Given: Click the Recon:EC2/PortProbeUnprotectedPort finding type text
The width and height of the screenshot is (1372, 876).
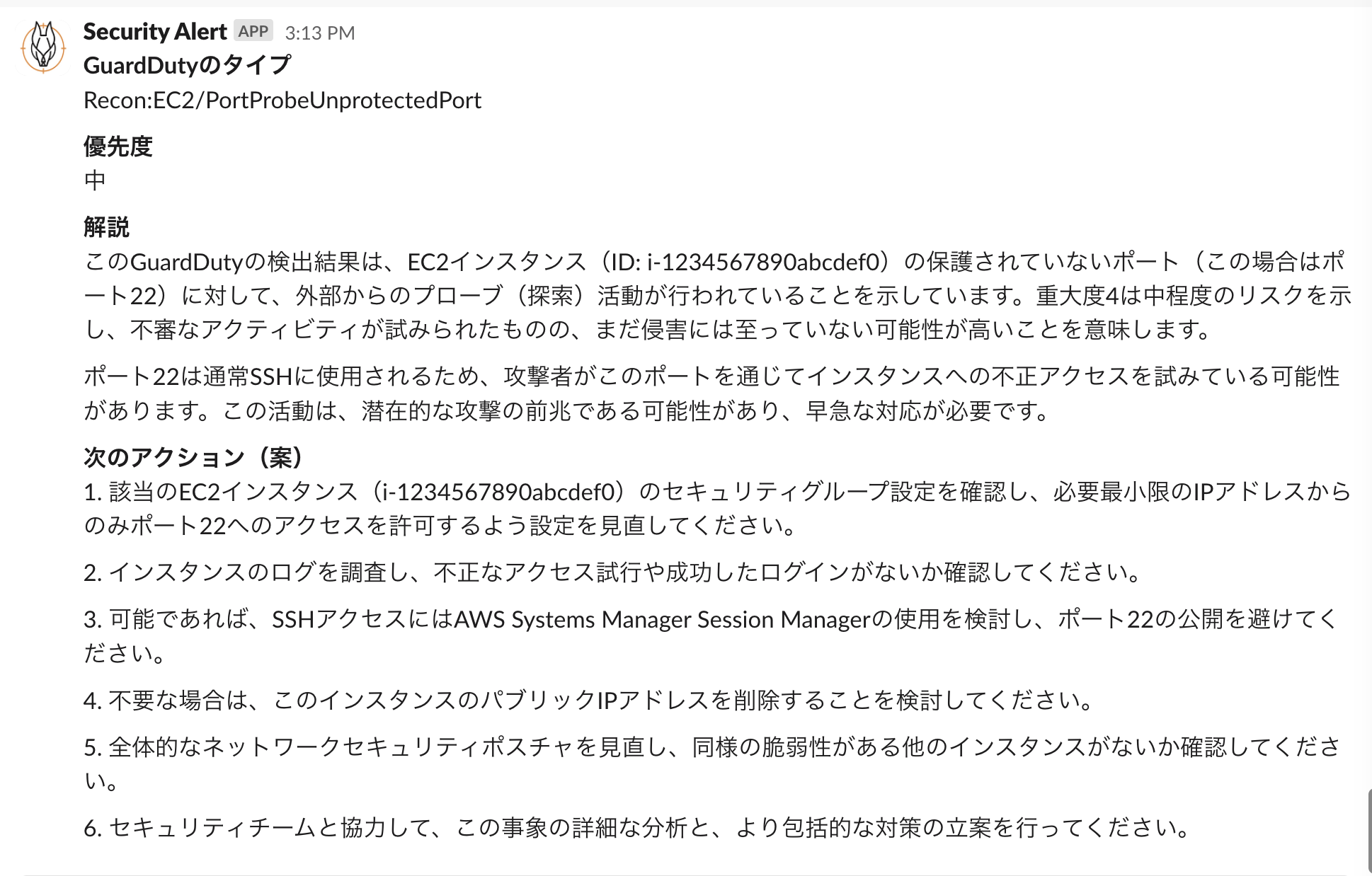Looking at the screenshot, I should (x=282, y=100).
